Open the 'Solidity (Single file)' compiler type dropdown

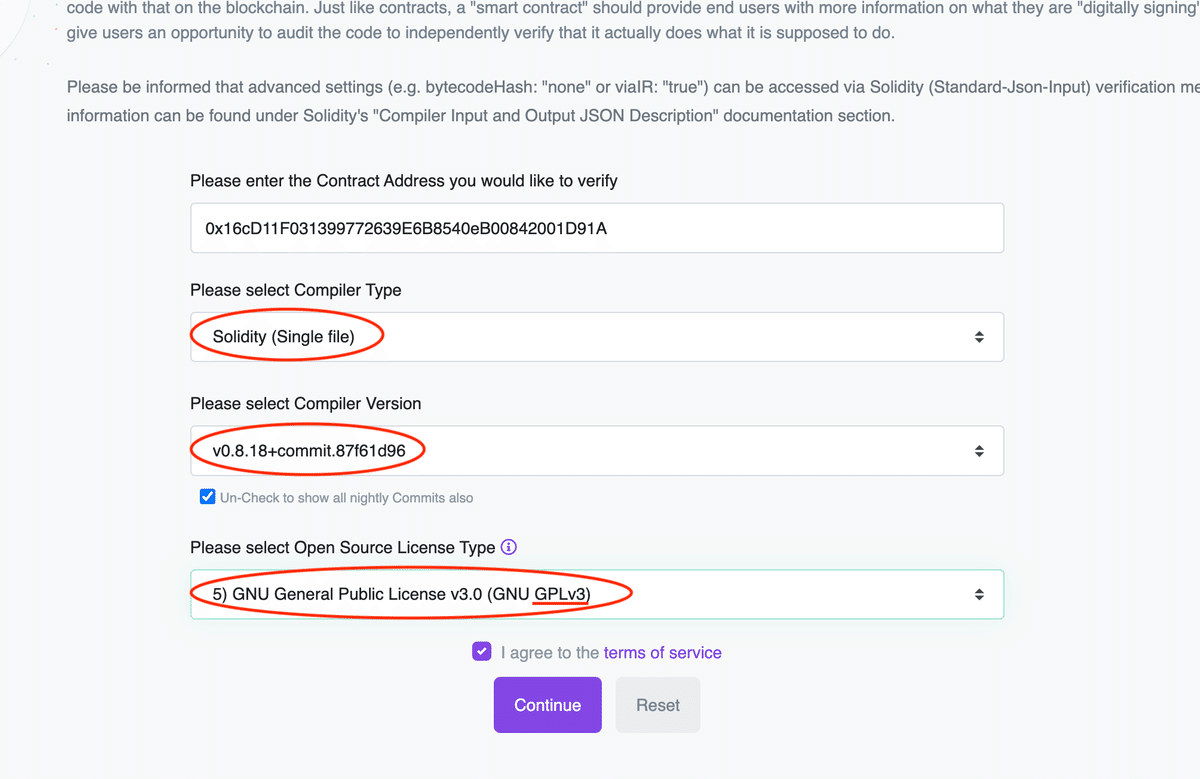(x=597, y=337)
